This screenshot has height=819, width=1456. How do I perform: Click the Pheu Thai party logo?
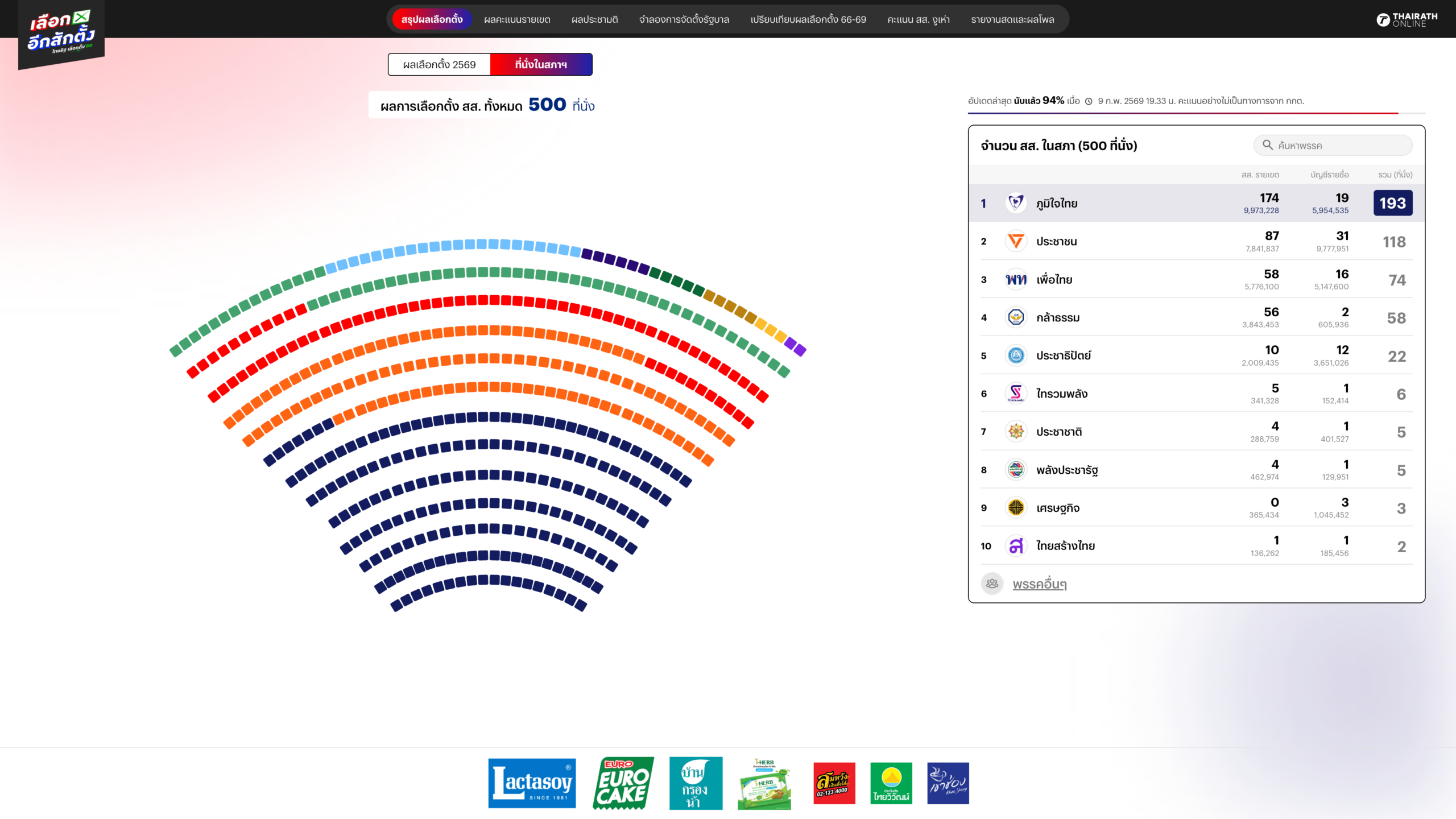coord(1016,279)
